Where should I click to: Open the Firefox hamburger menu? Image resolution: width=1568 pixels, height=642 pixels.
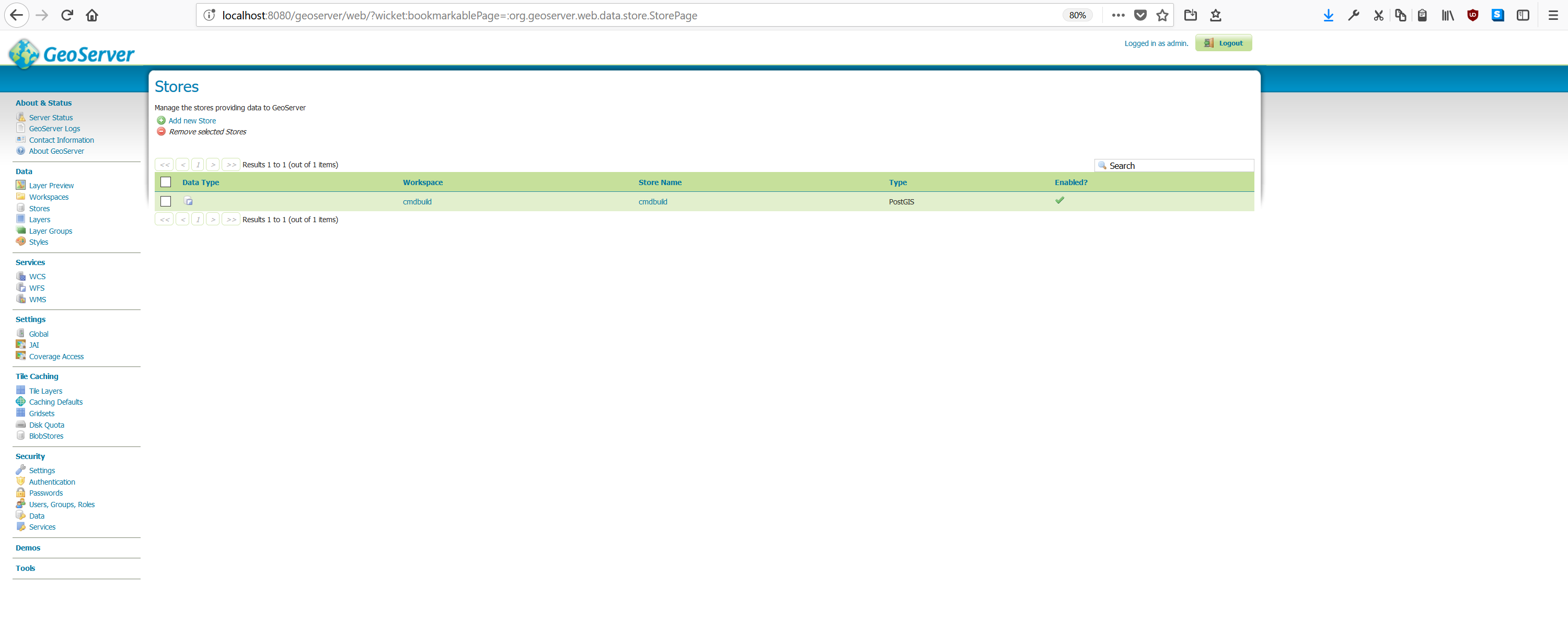(1553, 15)
